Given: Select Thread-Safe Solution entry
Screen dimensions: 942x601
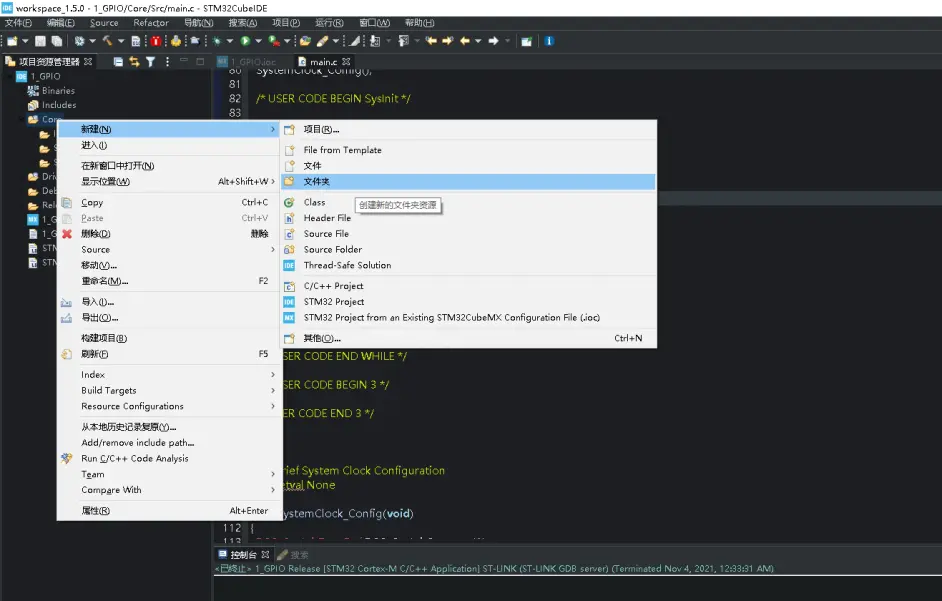Looking at the screenshot, I should [469, 265].
